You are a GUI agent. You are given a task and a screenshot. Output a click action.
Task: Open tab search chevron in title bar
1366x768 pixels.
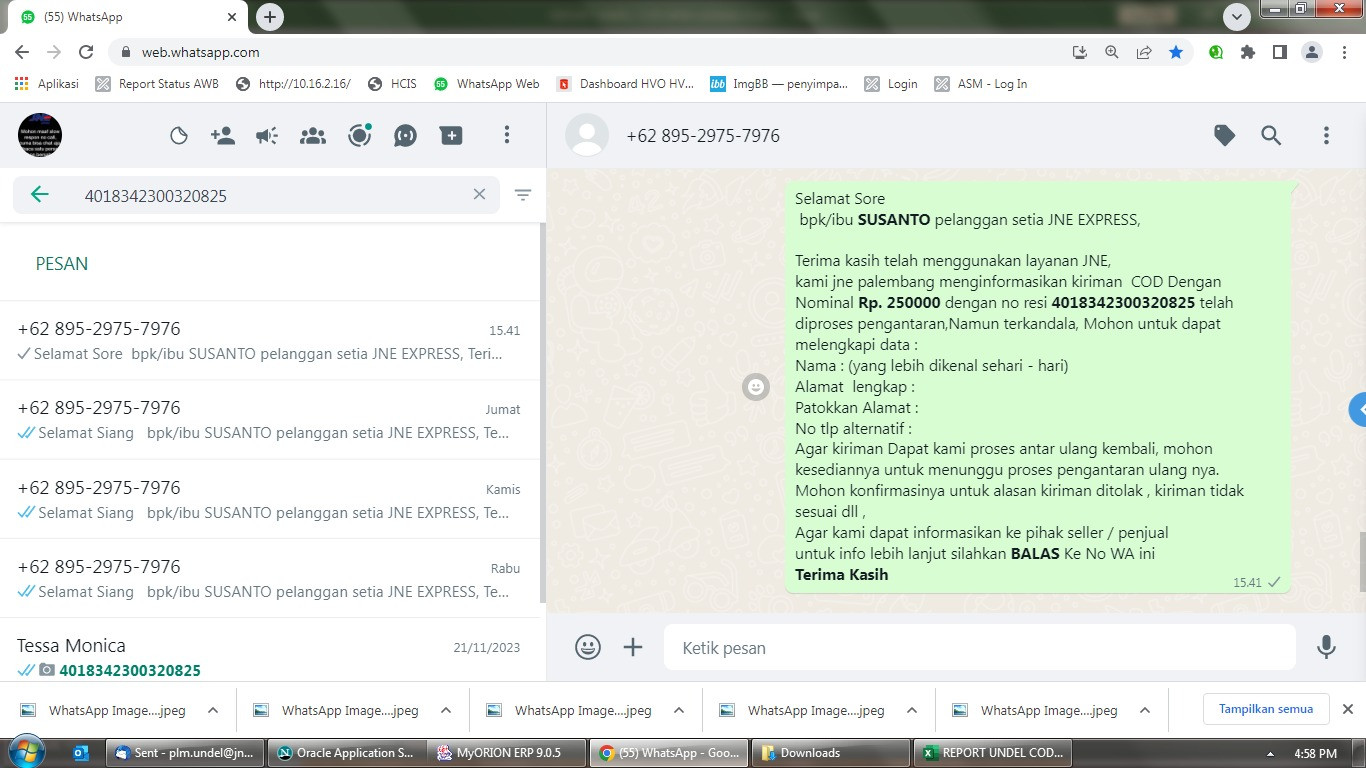tap(1237, 16)
